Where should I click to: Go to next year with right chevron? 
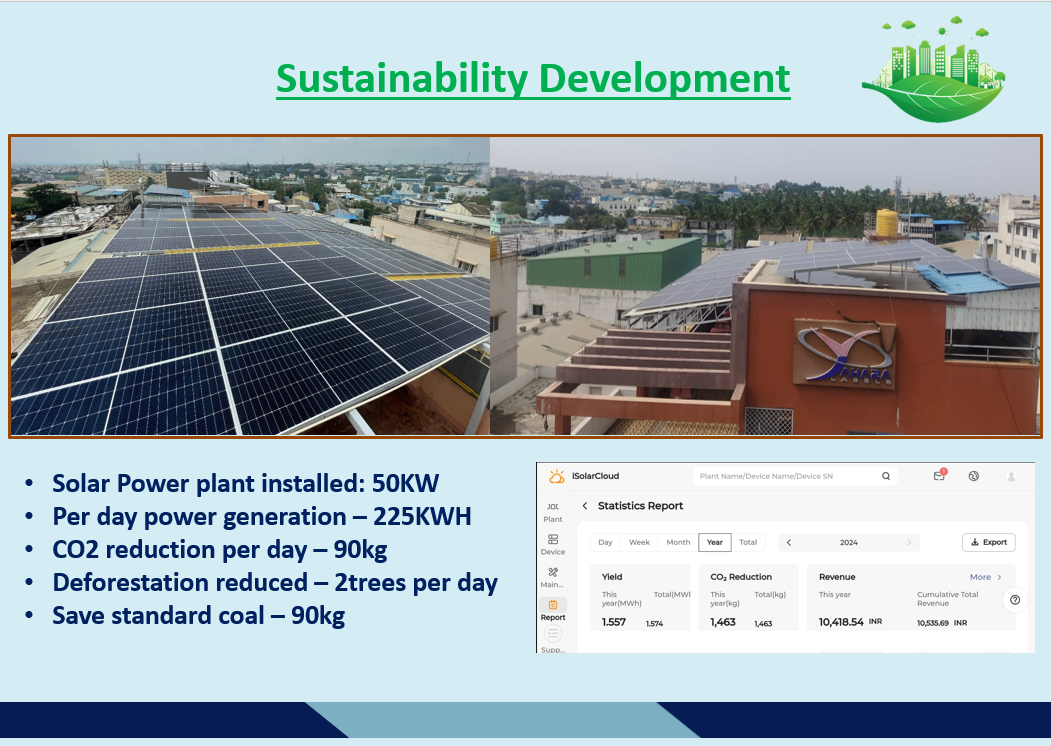pos(909,542)
